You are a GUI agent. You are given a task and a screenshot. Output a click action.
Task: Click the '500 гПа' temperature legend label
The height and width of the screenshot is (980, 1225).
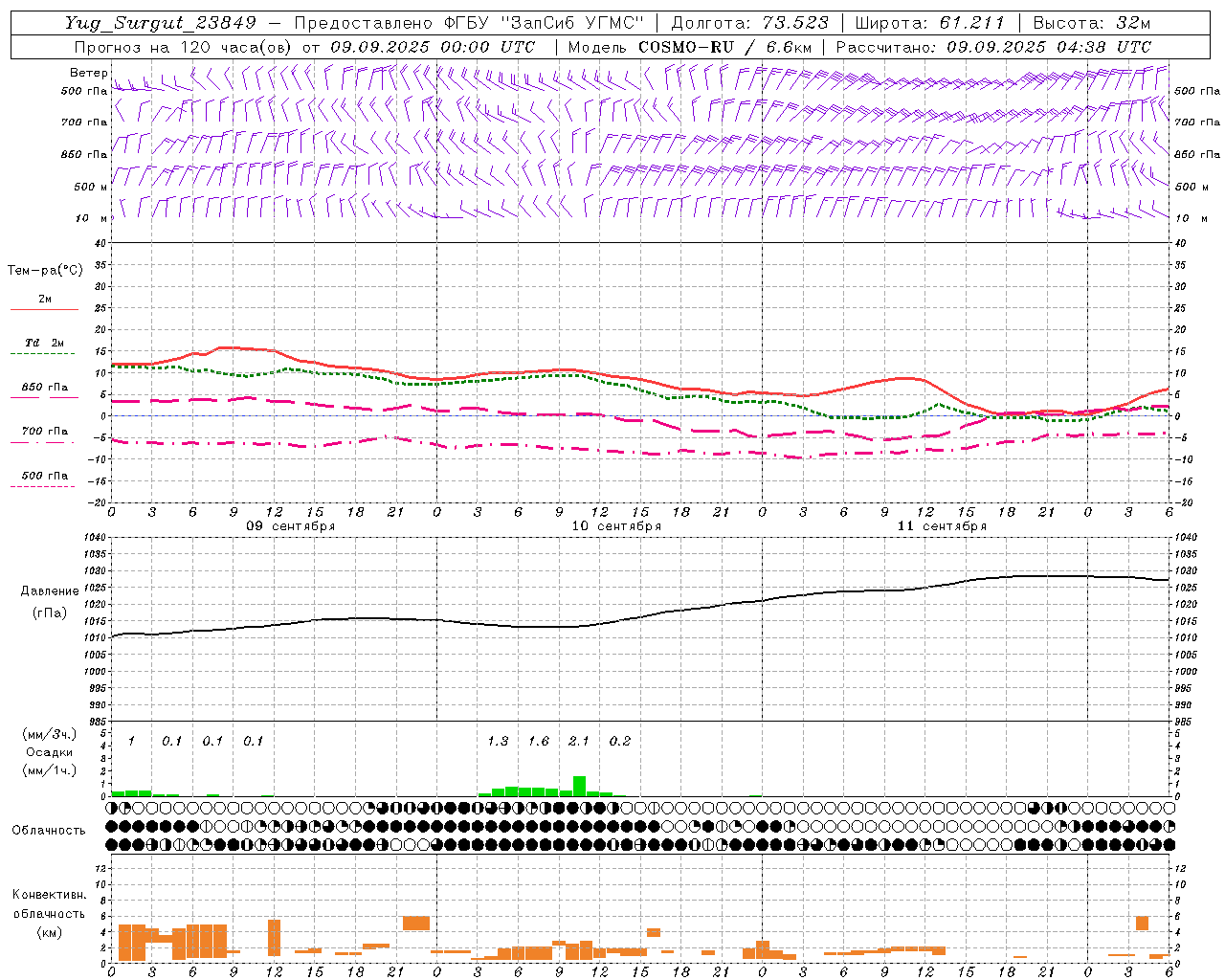44,475
